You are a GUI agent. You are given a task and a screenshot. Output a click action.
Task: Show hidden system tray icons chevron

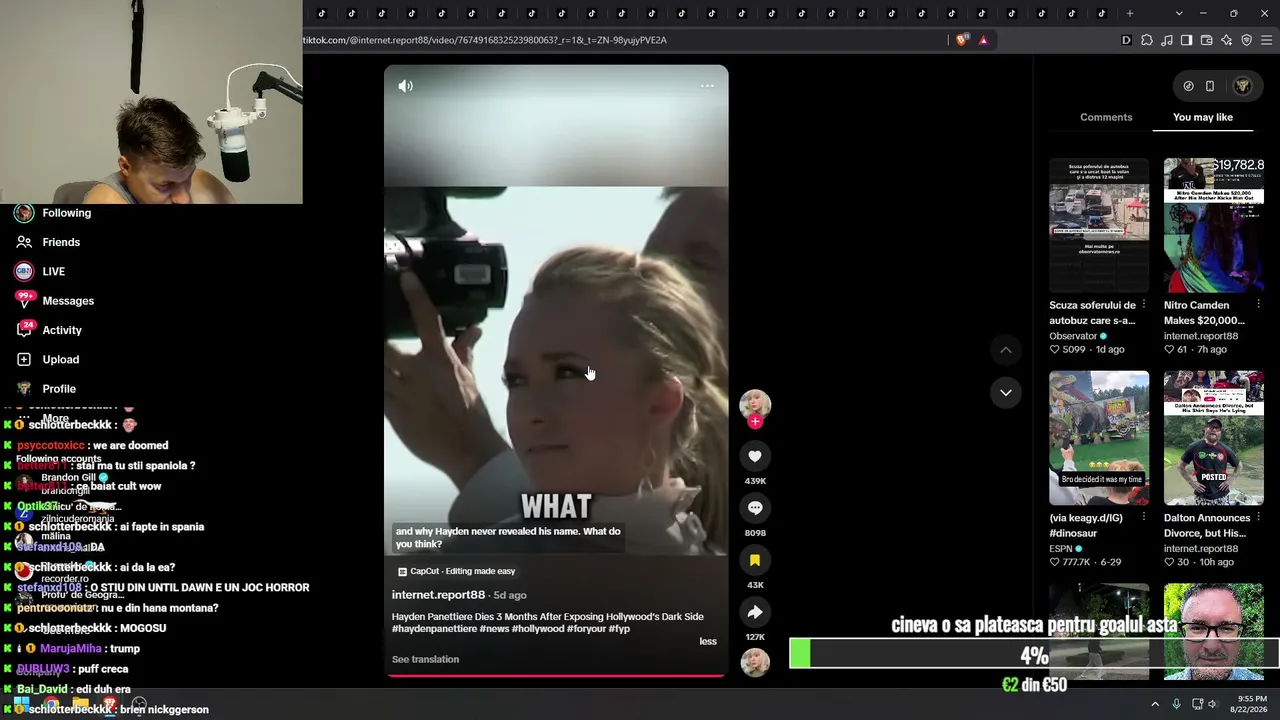[1155, 704]
